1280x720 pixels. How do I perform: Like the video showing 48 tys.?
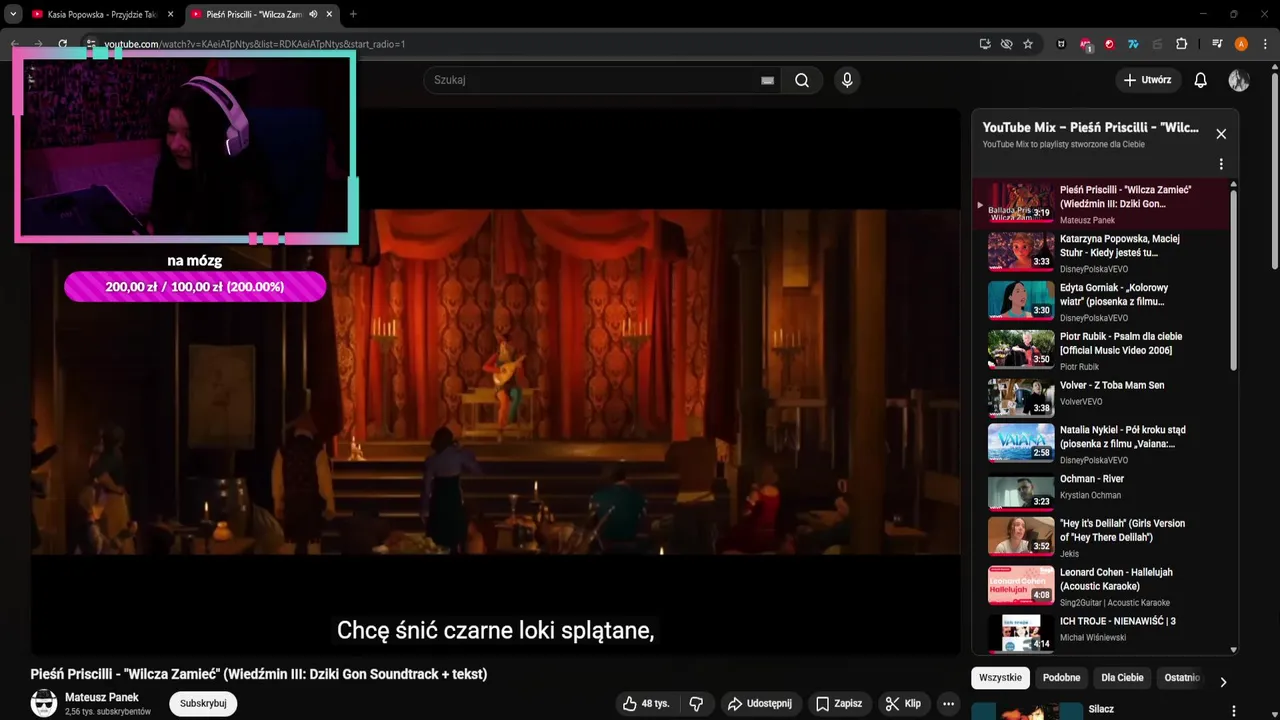pos(645,704)
